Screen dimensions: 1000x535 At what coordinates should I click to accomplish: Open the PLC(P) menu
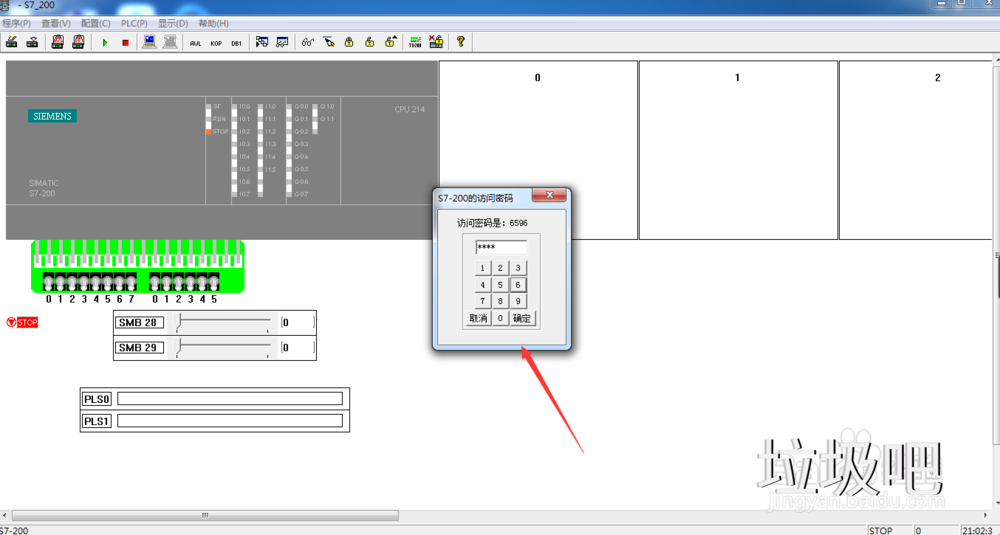point(134,23)
